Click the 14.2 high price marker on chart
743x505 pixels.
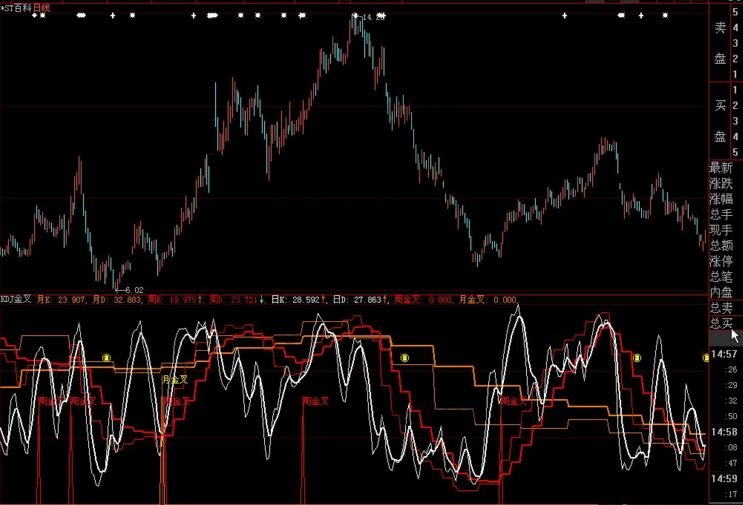click(x=371, y=17)
